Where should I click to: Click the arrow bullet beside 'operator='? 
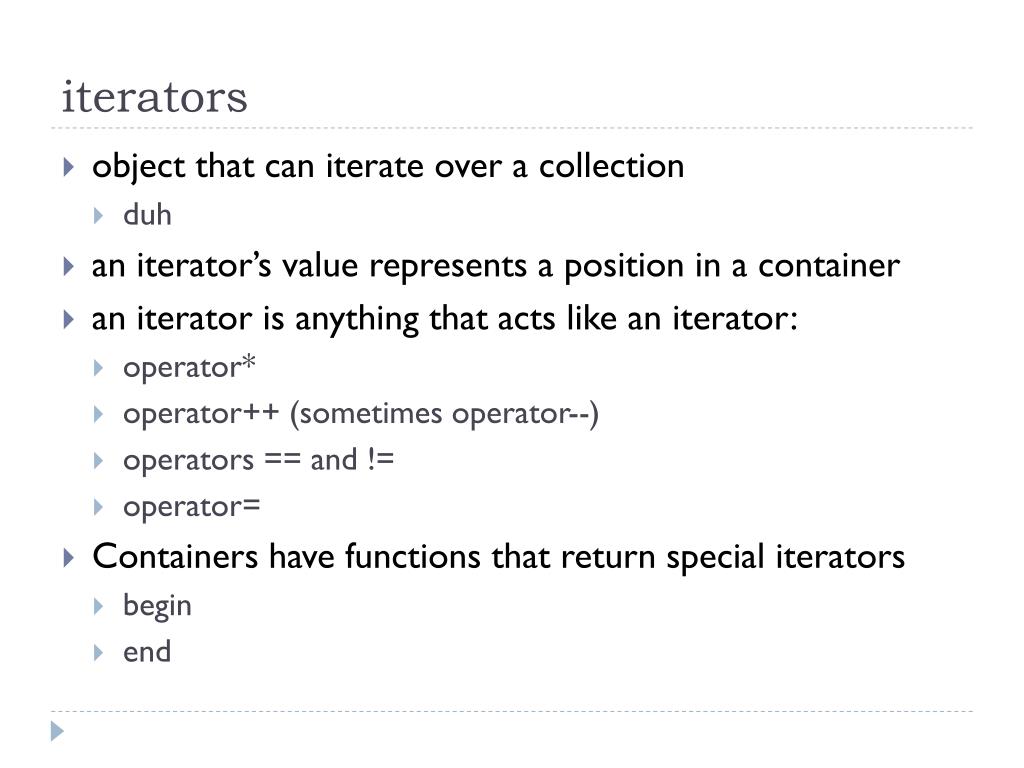(99, 507)
